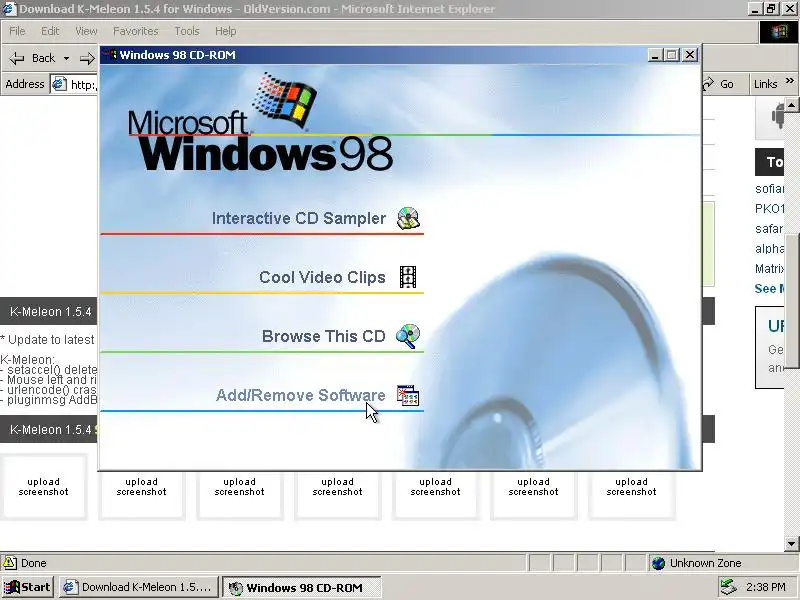Viewport: 800px width, 600px height.
Task: Open Add/Remove Software
Action: [x=301, y=395]
